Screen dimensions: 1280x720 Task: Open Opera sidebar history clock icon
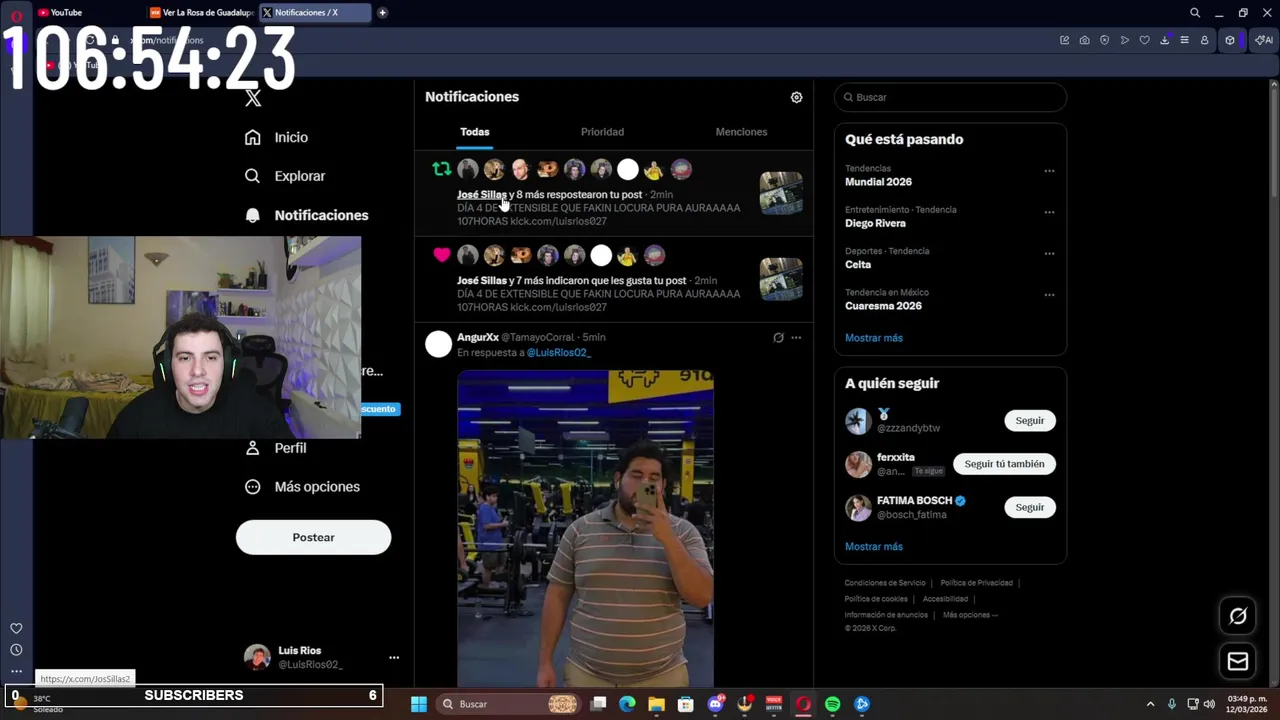(x=16, y=650)
